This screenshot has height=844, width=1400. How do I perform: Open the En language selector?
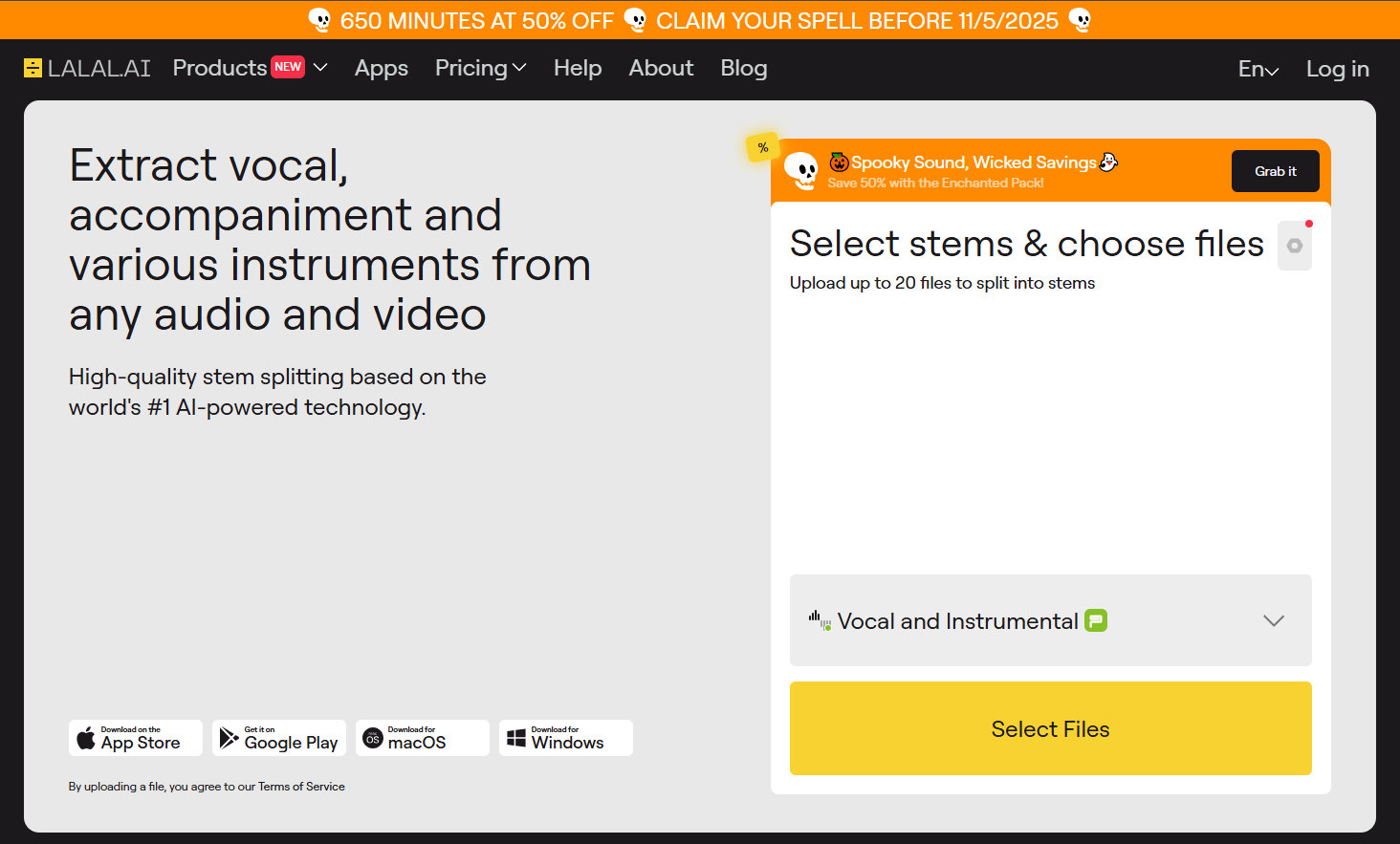[1258, 69]
